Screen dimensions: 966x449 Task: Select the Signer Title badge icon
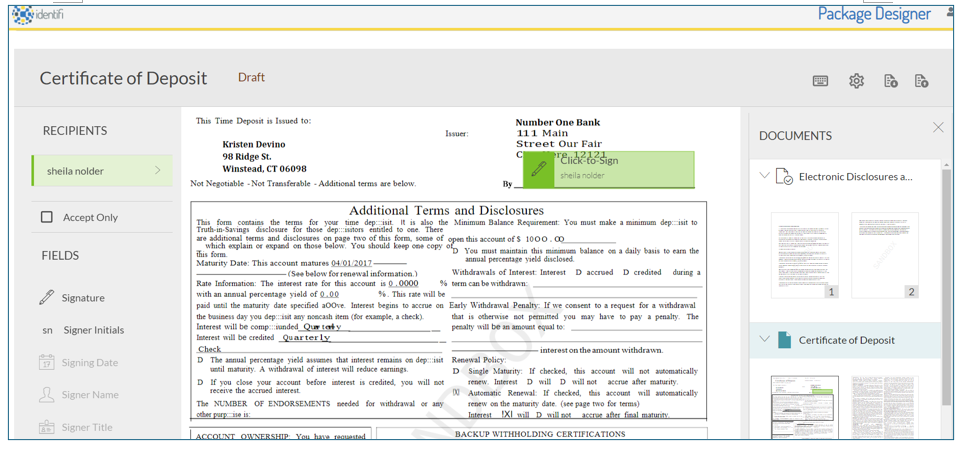pyautogui.click(x=46, y=427)
